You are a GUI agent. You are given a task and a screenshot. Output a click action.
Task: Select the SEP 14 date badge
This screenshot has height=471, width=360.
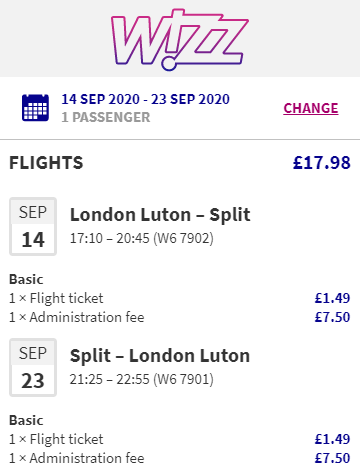(x=33, y=226)
